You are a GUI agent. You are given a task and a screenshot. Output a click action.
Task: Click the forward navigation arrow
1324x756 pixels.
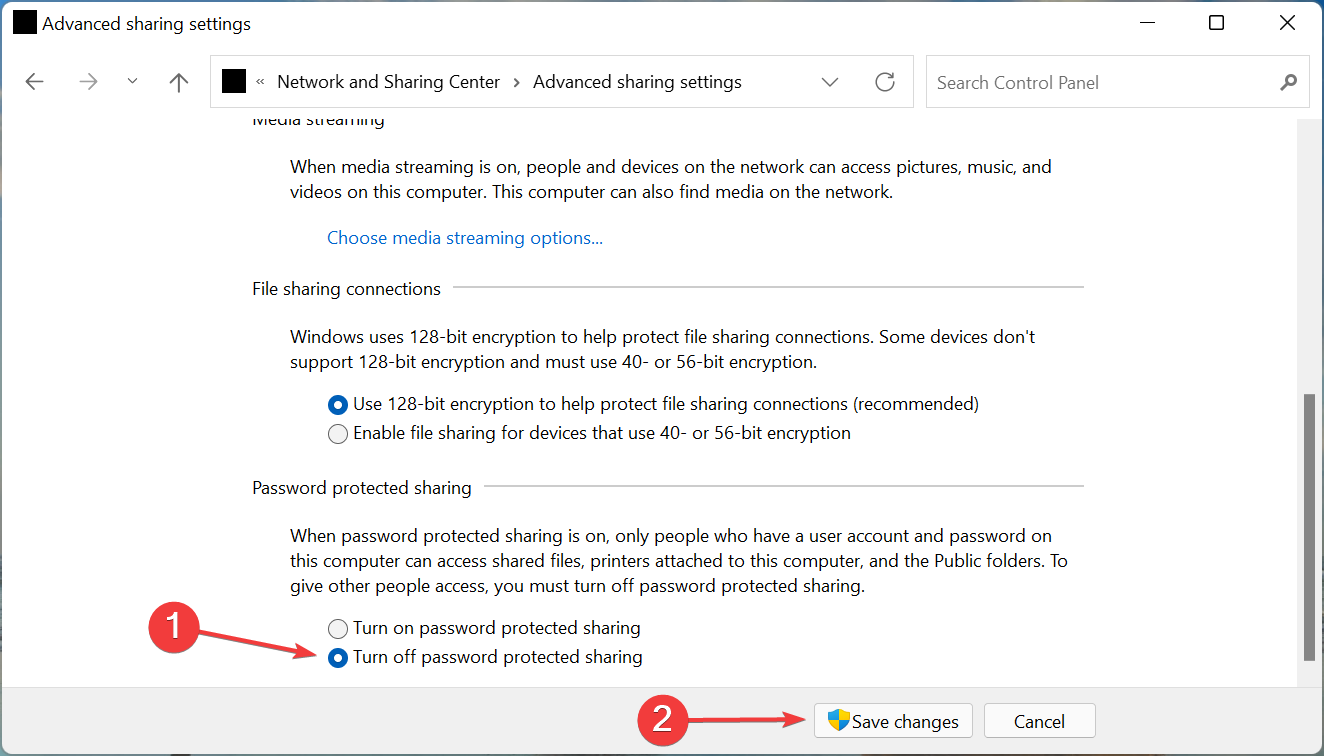point(88,81)
